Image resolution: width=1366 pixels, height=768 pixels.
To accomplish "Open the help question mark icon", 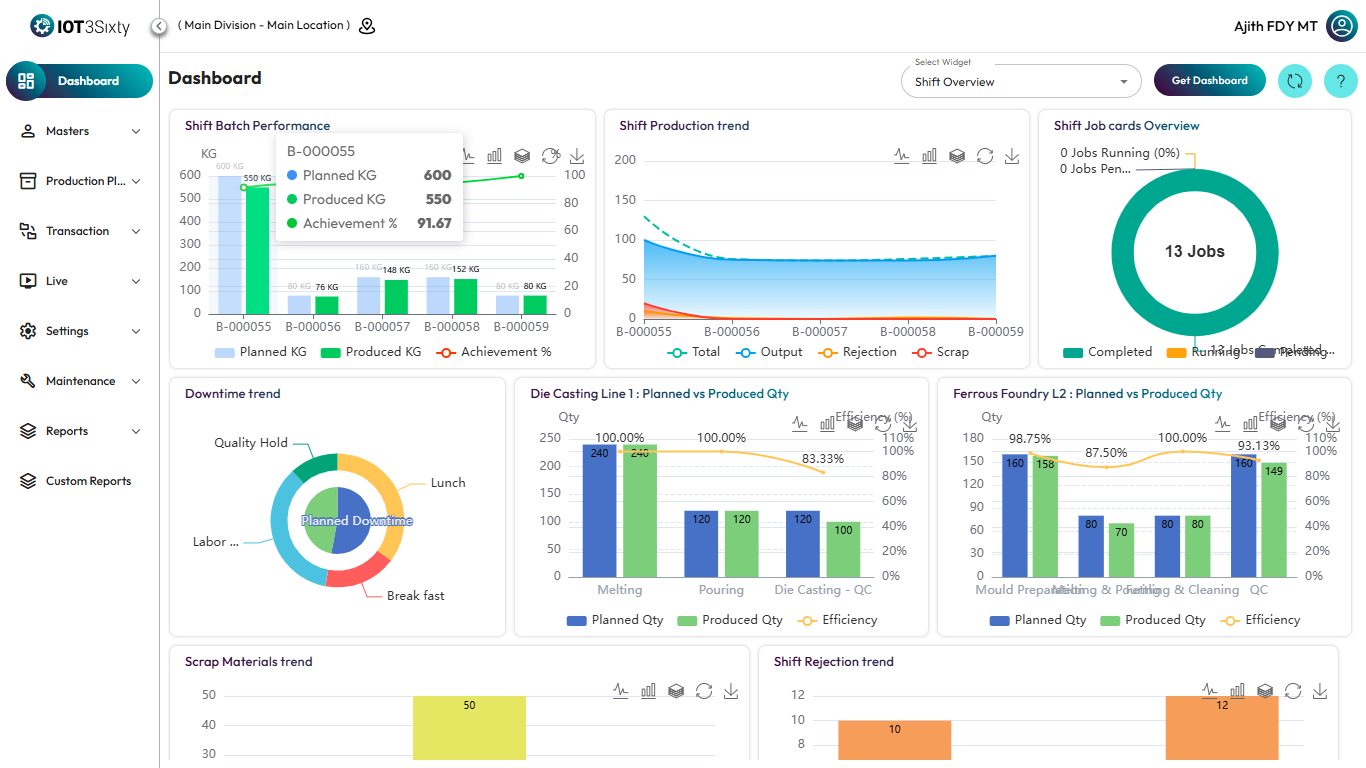I will pos(1341,81).
